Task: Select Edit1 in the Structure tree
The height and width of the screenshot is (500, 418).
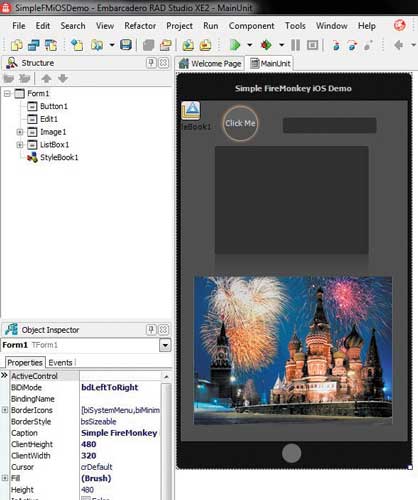Action: [x=49, y=119]
